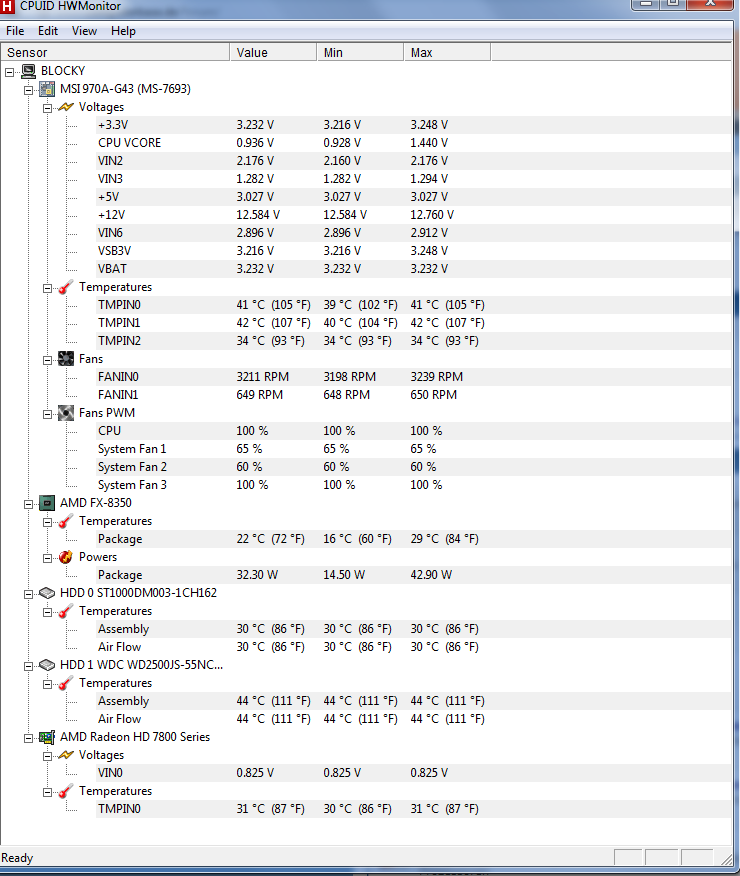Image resolution: width=740 pixels, height=876 pixels.
Task: Collapse the HDD 0 ST1000DM003 node
Action: click(x=28, y=594)
